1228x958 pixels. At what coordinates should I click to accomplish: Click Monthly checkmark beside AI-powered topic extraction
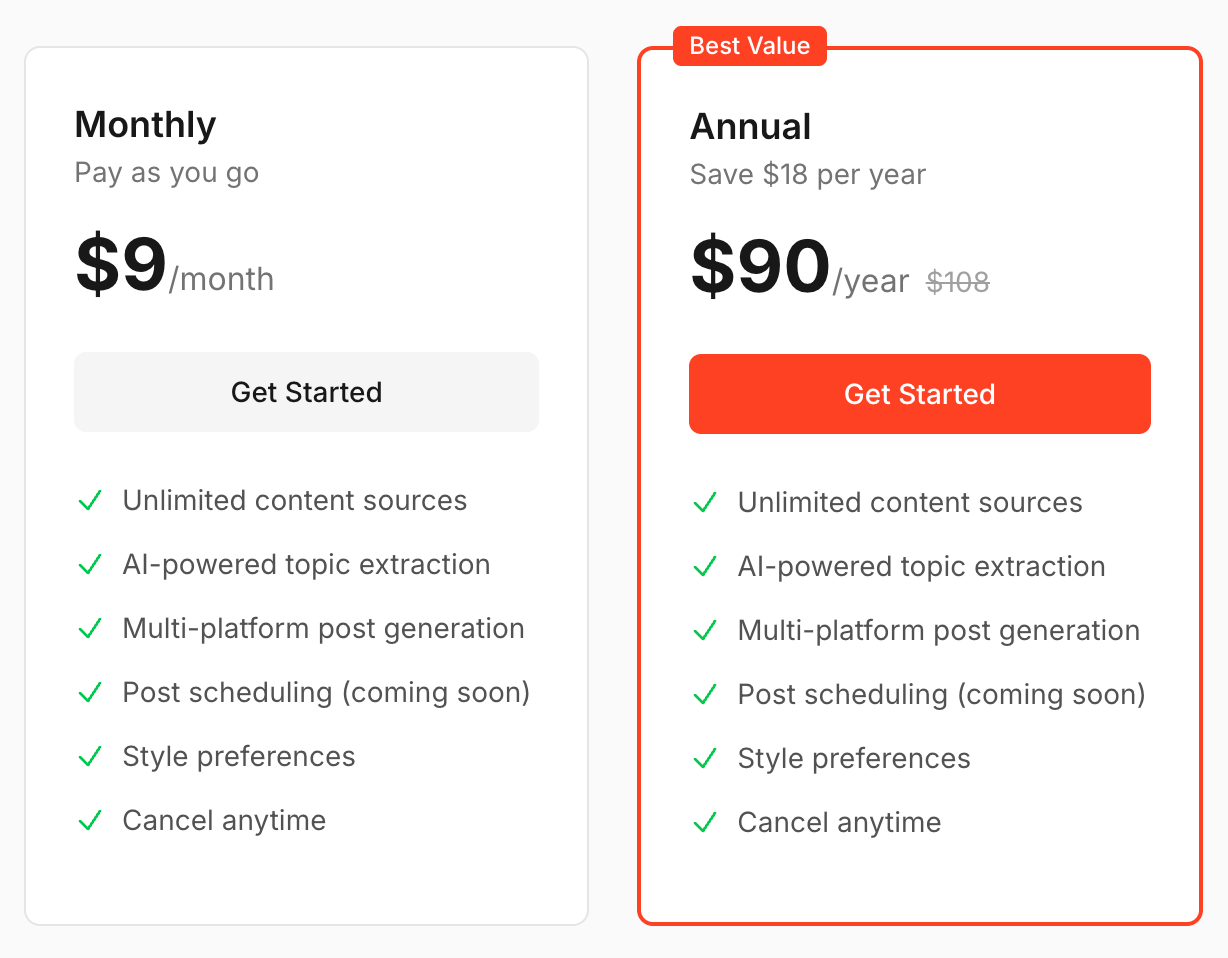90,564
